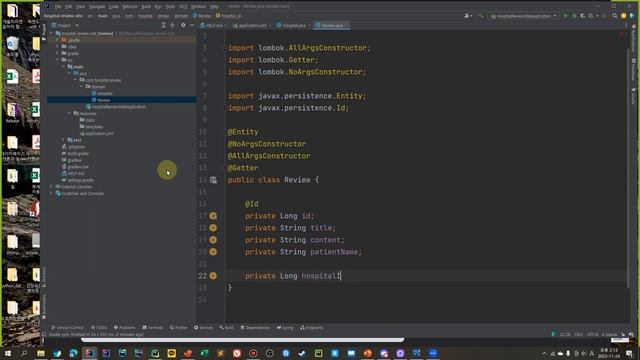The image size is (640, 360).
Task: Select application.yml in project tree
Action: pos(96,133)
